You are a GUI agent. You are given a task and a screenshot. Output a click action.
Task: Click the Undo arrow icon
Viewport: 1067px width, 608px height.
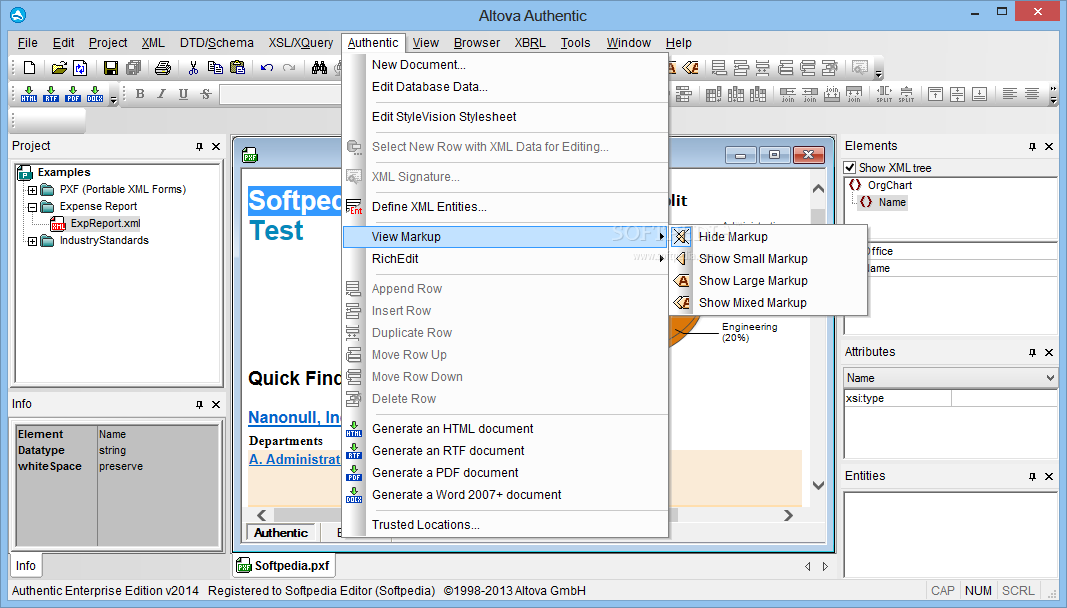coord(267,67)
